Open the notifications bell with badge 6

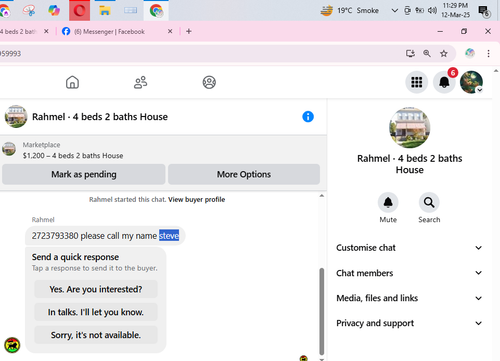pyautogui.click(x=444, y=82)
